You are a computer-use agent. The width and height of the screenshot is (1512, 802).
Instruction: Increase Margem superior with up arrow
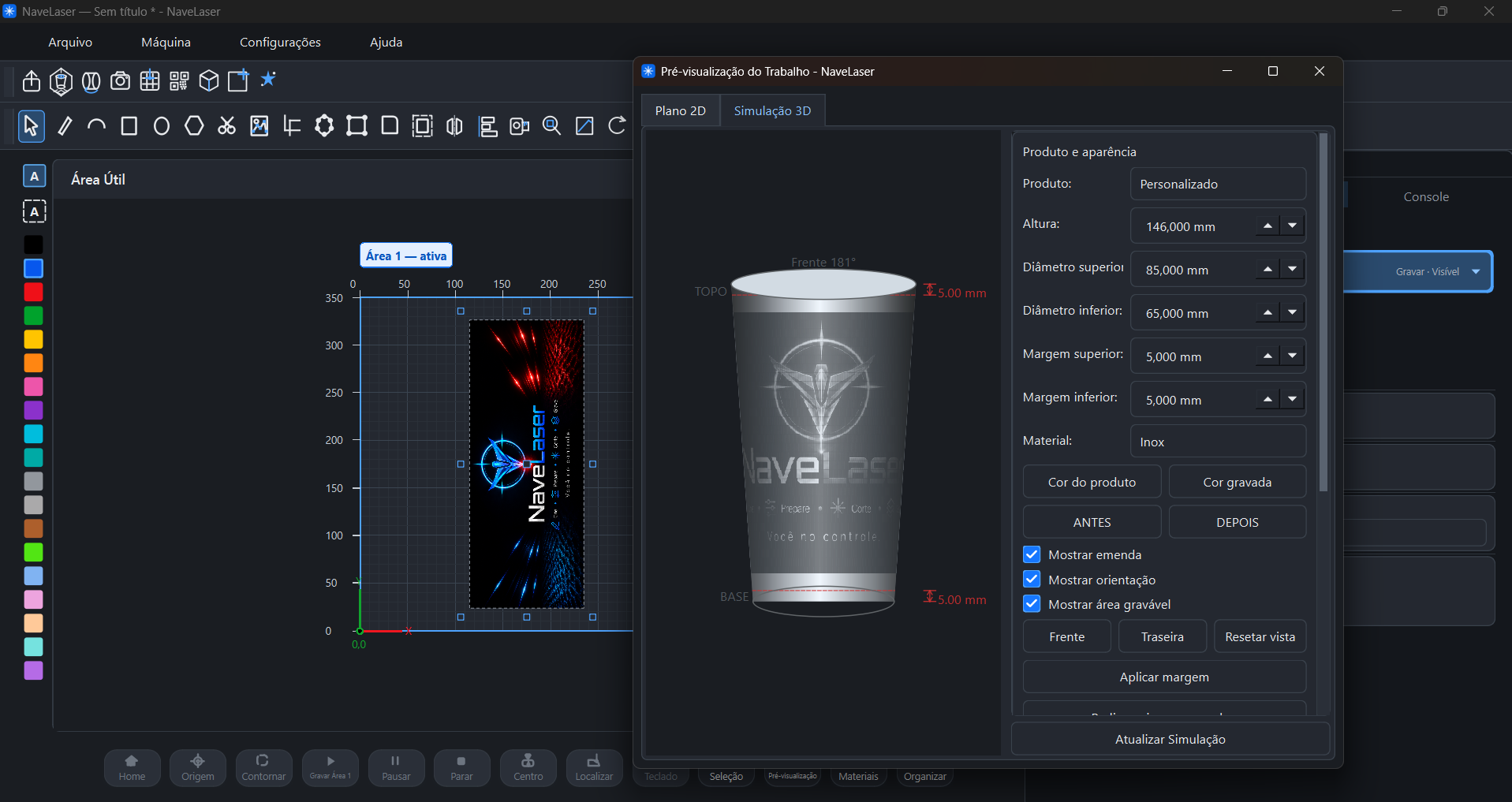pyautogui.click(x=1267, y=356)
